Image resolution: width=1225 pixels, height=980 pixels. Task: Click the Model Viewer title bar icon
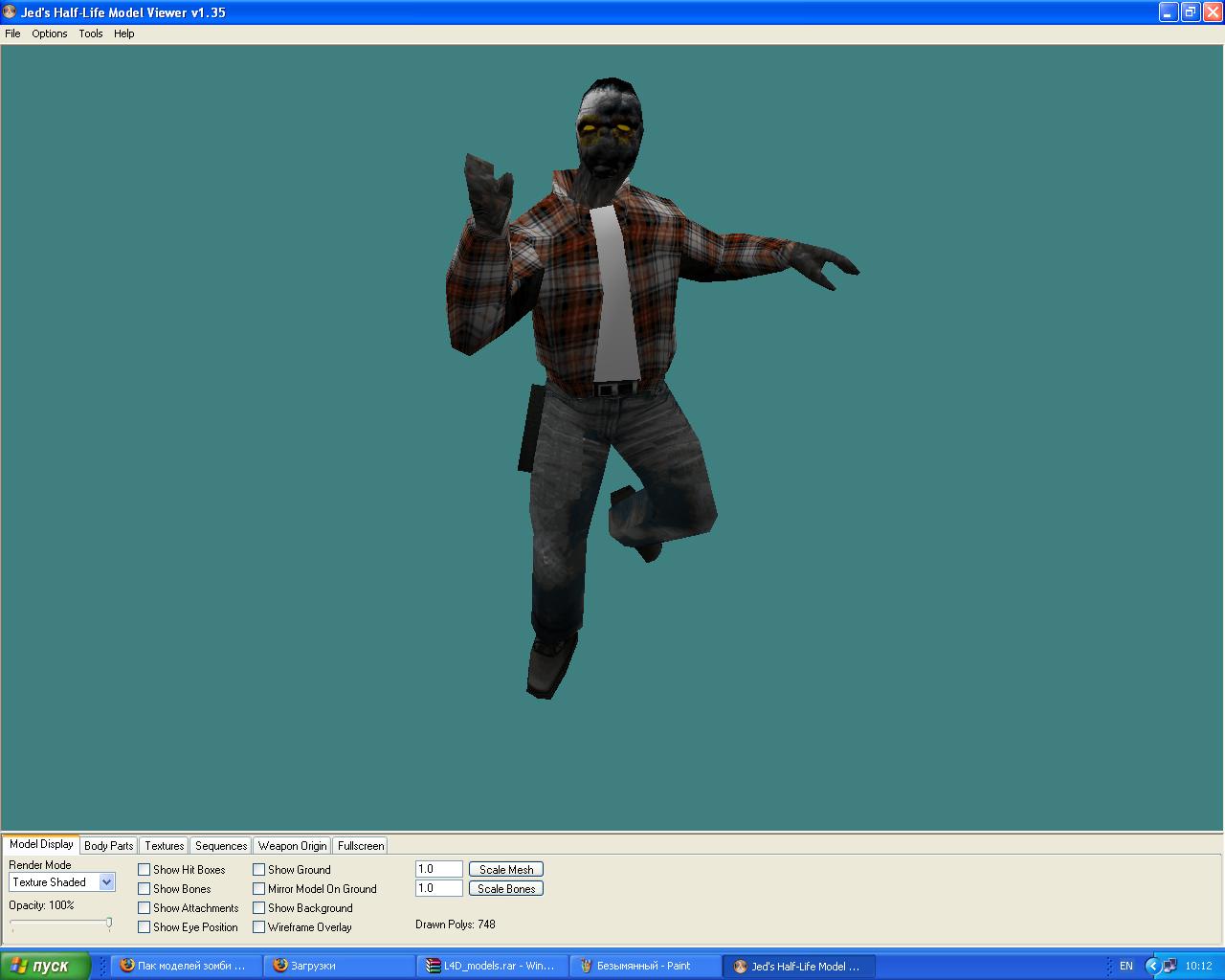11,12
